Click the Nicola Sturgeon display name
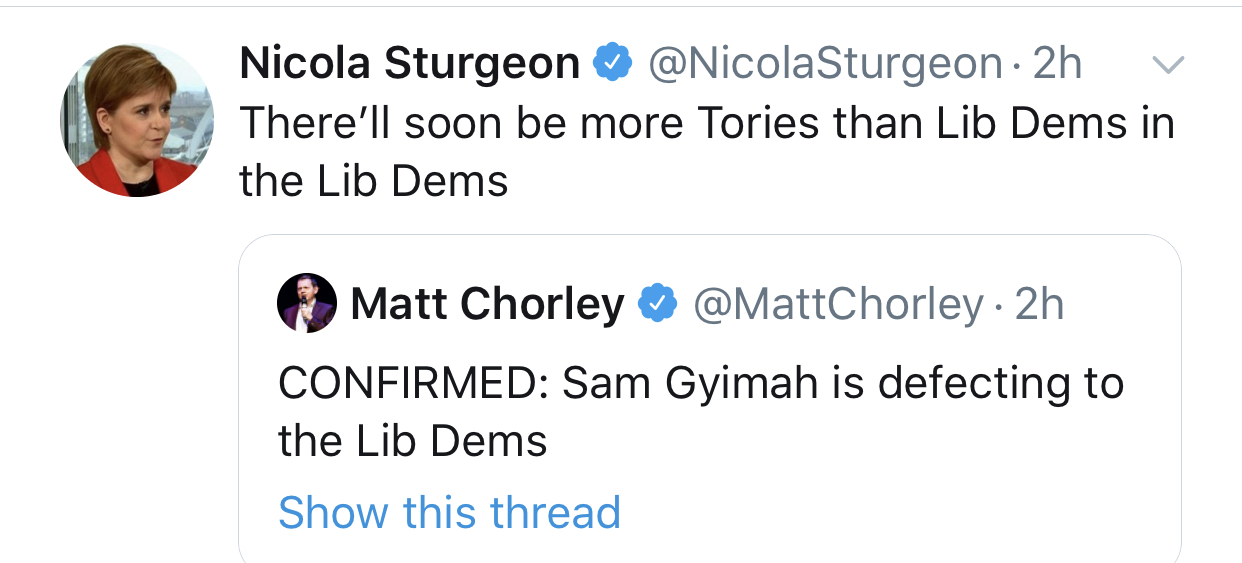Viewport: 1242px width, 563px height. pos(410,65)
